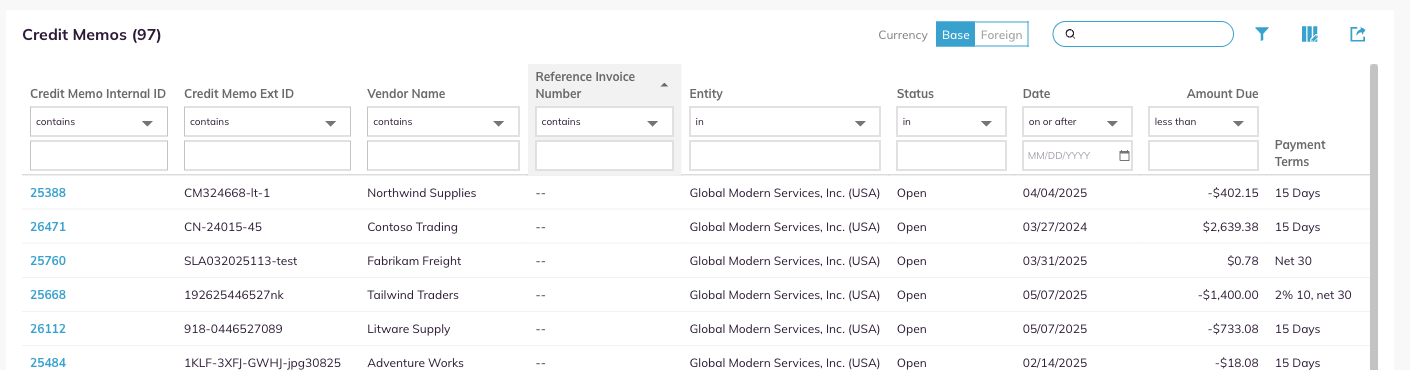This screenshot has height=370, width=1410.
Task: Select Fabrikam Freight vendor cell
Action: click(414, 261)
